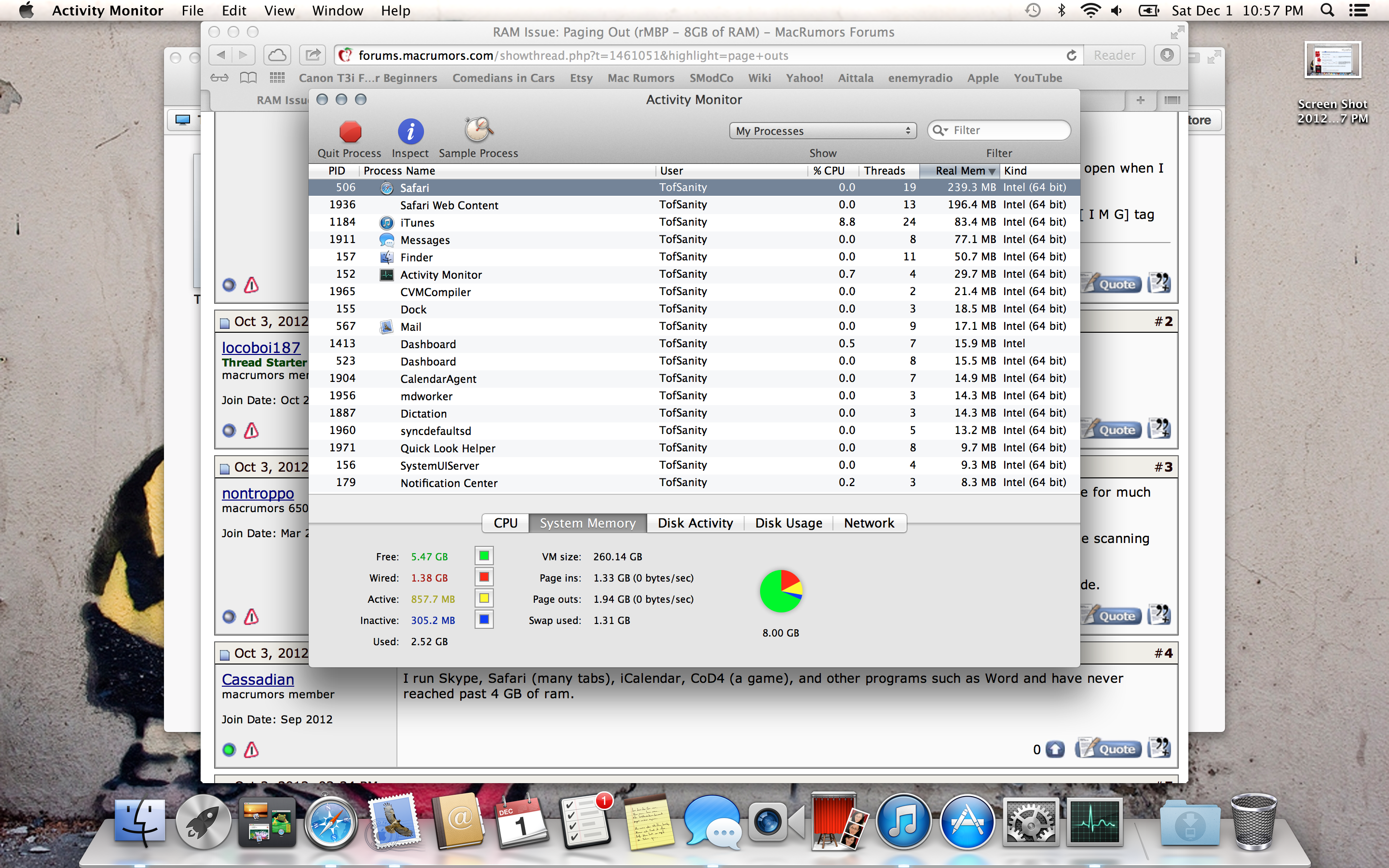Open the Bookmarks book icon
Image resolution: width=1389 pixels, height=868 pixels.
[x=248, y=78]
